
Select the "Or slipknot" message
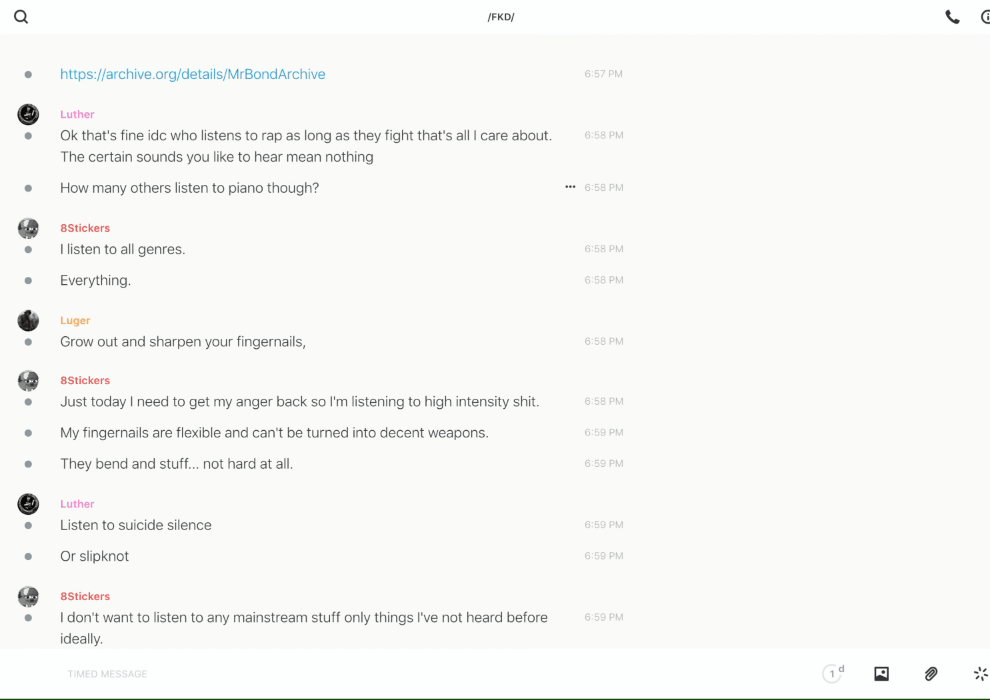tap(94, 556)
